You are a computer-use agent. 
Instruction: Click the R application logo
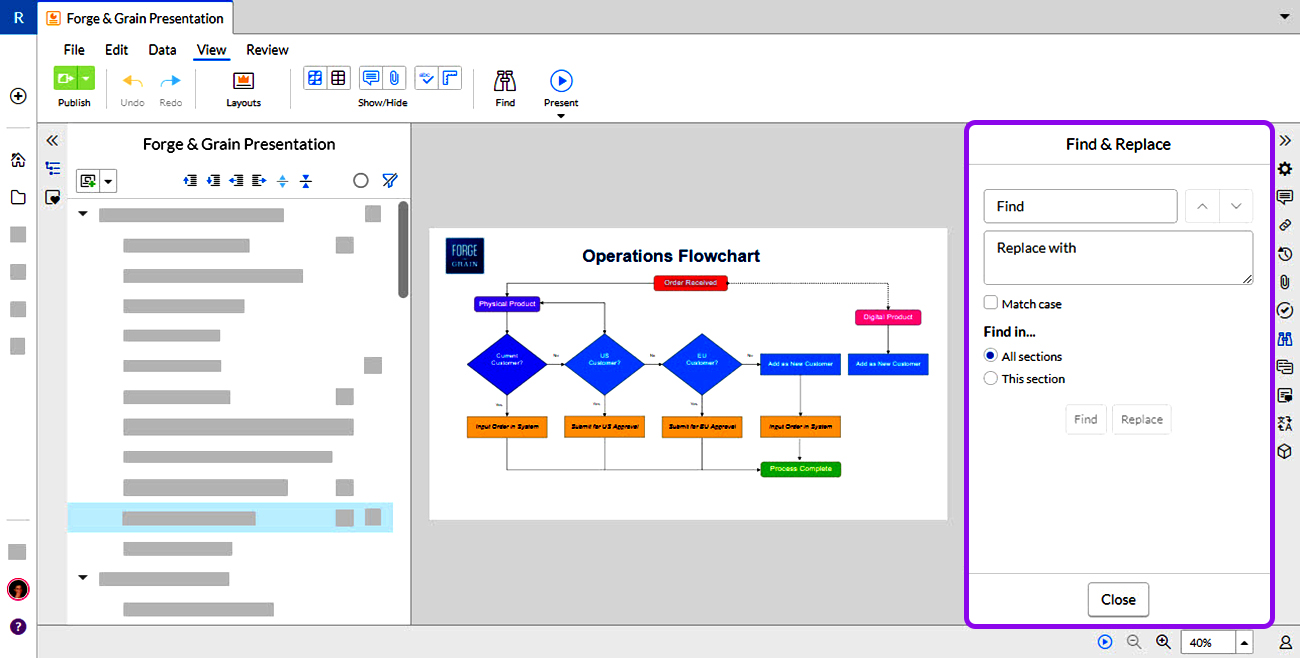(x=18, y=18)
